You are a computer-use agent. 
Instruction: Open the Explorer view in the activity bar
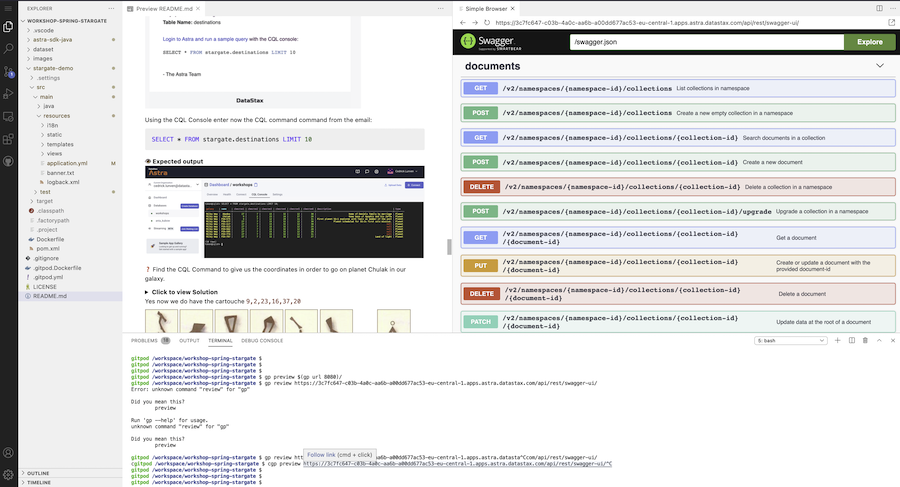(8, 27)
